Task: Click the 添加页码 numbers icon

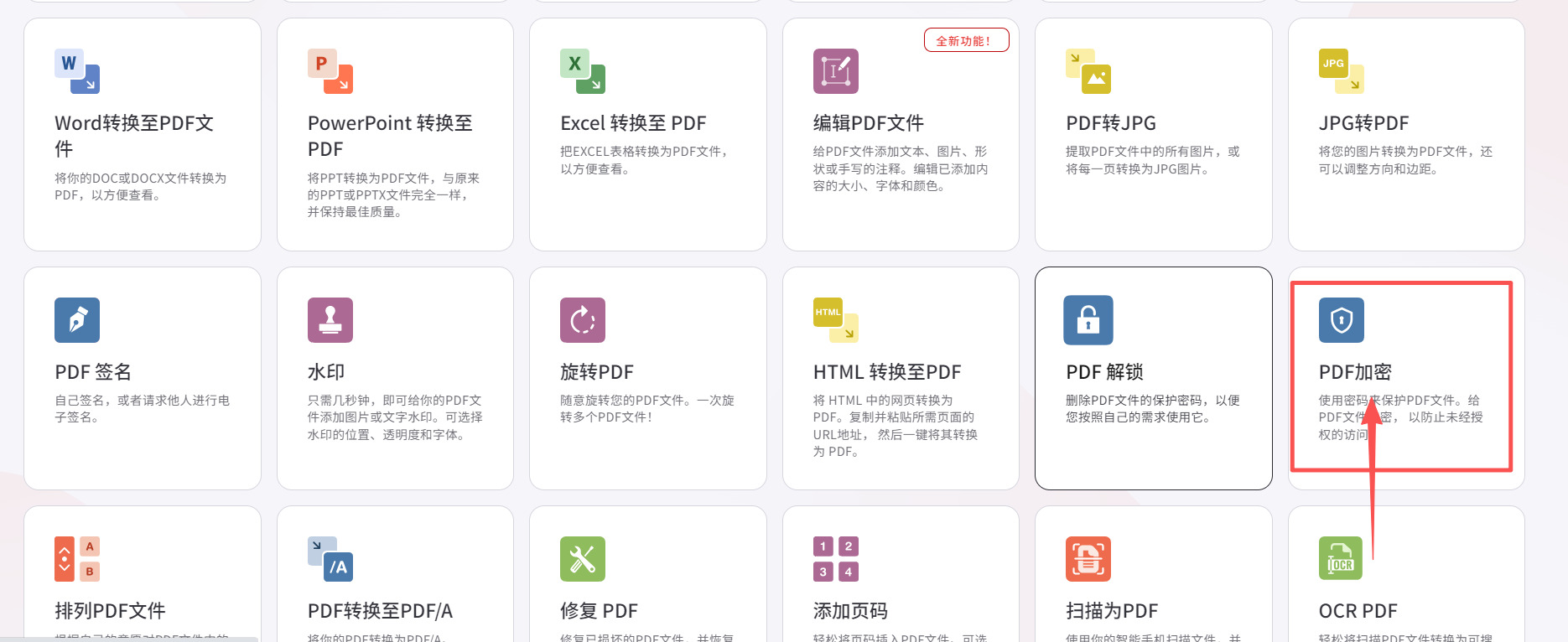Action: [x=836, y=559]
